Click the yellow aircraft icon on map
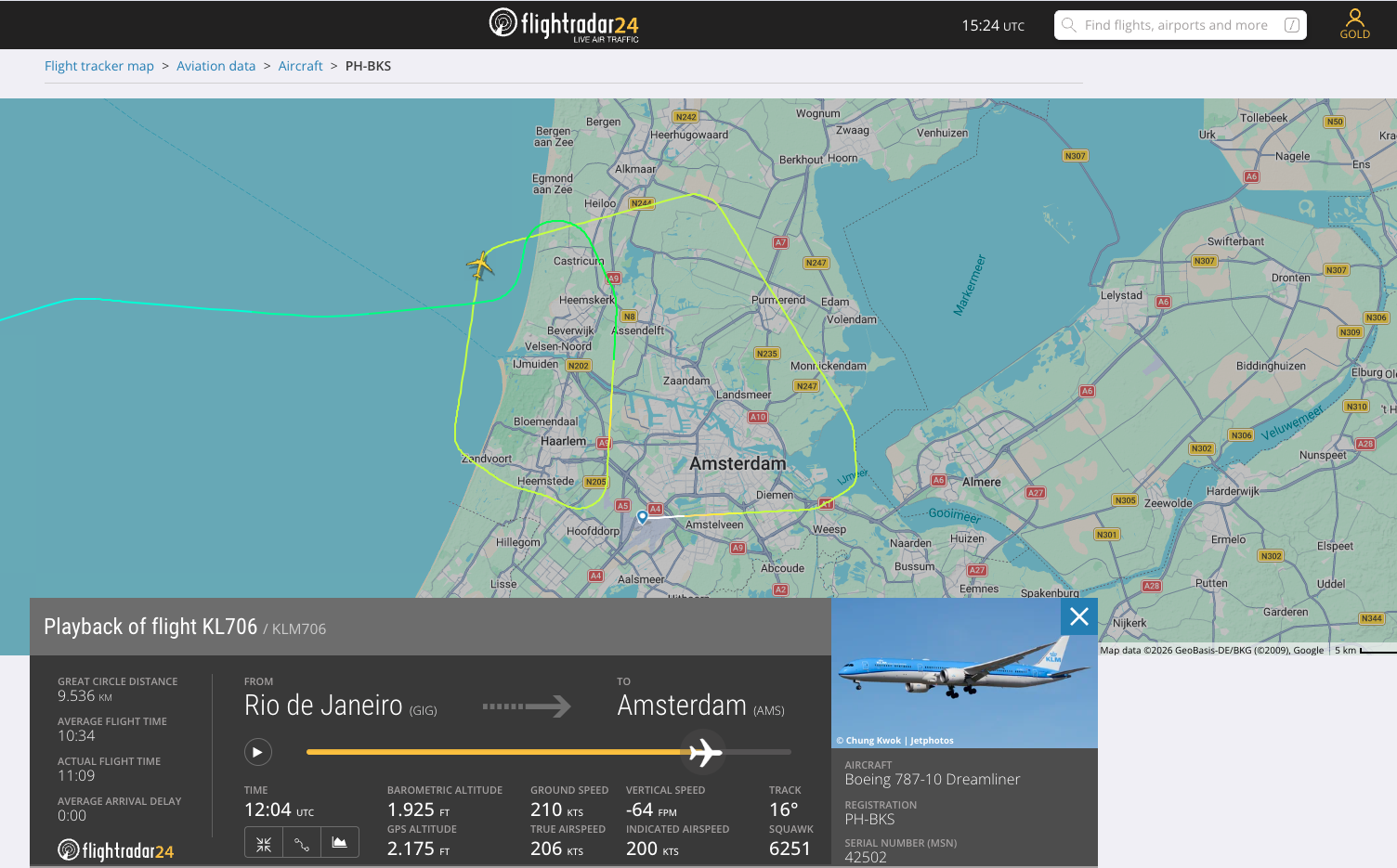This screenshot has height=868, width=1397. pos(480,266)
